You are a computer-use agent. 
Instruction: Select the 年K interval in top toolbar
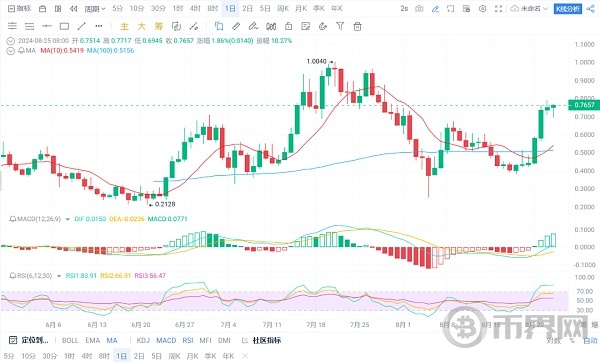point(337,8)
